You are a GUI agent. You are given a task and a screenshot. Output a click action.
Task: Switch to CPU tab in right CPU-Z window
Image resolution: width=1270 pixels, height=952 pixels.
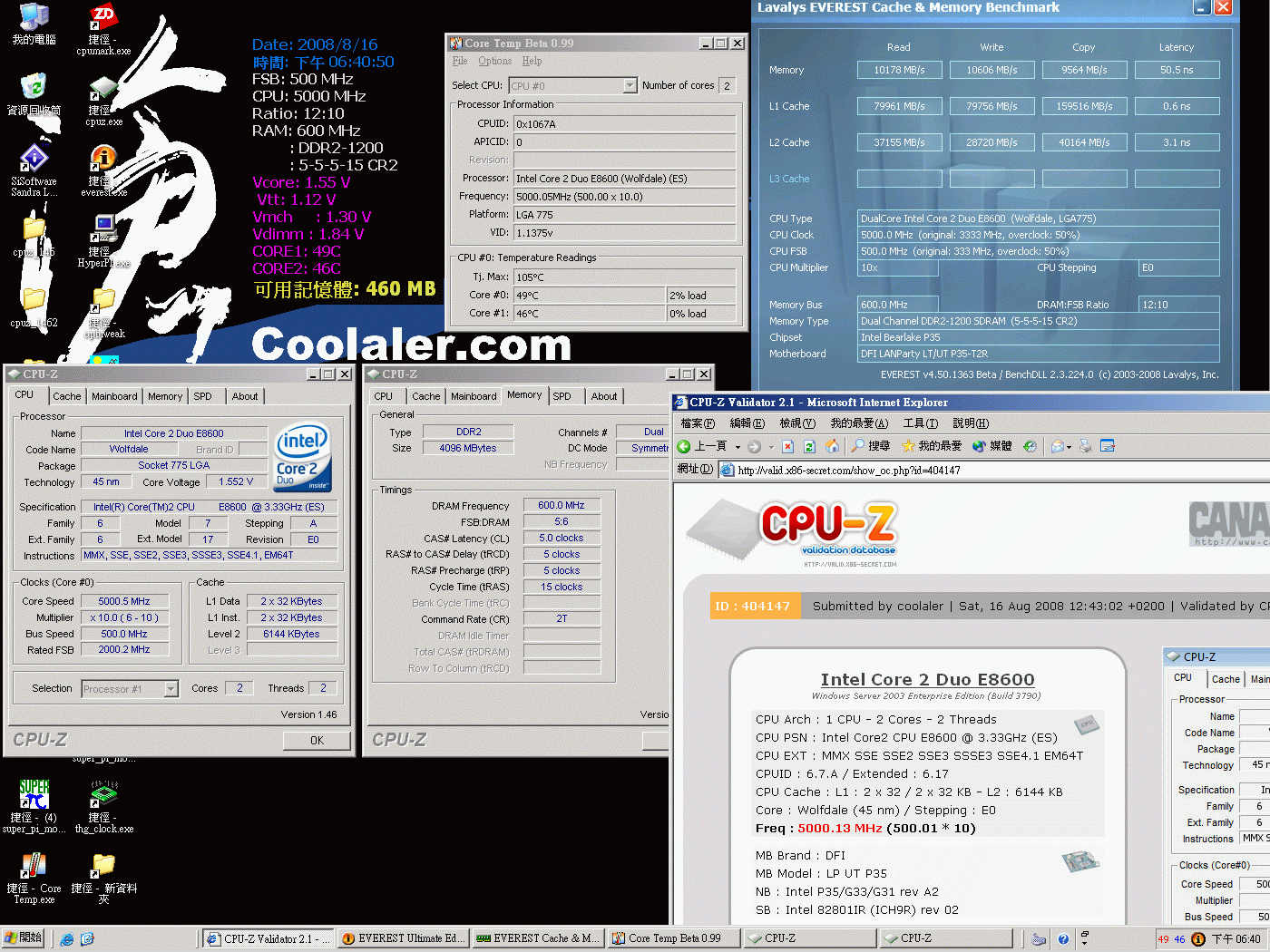tap(384, 396)
